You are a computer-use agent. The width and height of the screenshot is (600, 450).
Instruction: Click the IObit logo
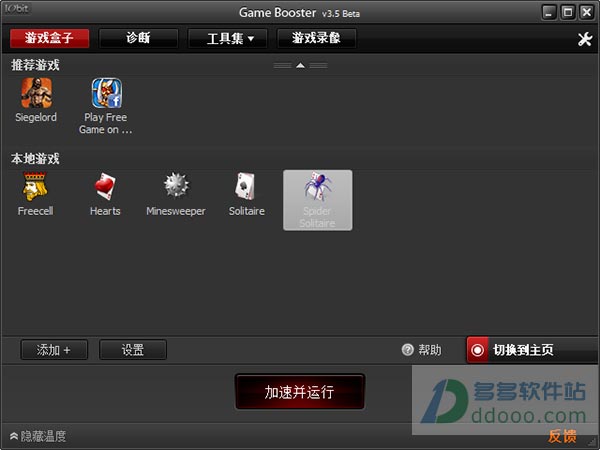[17, 8]
